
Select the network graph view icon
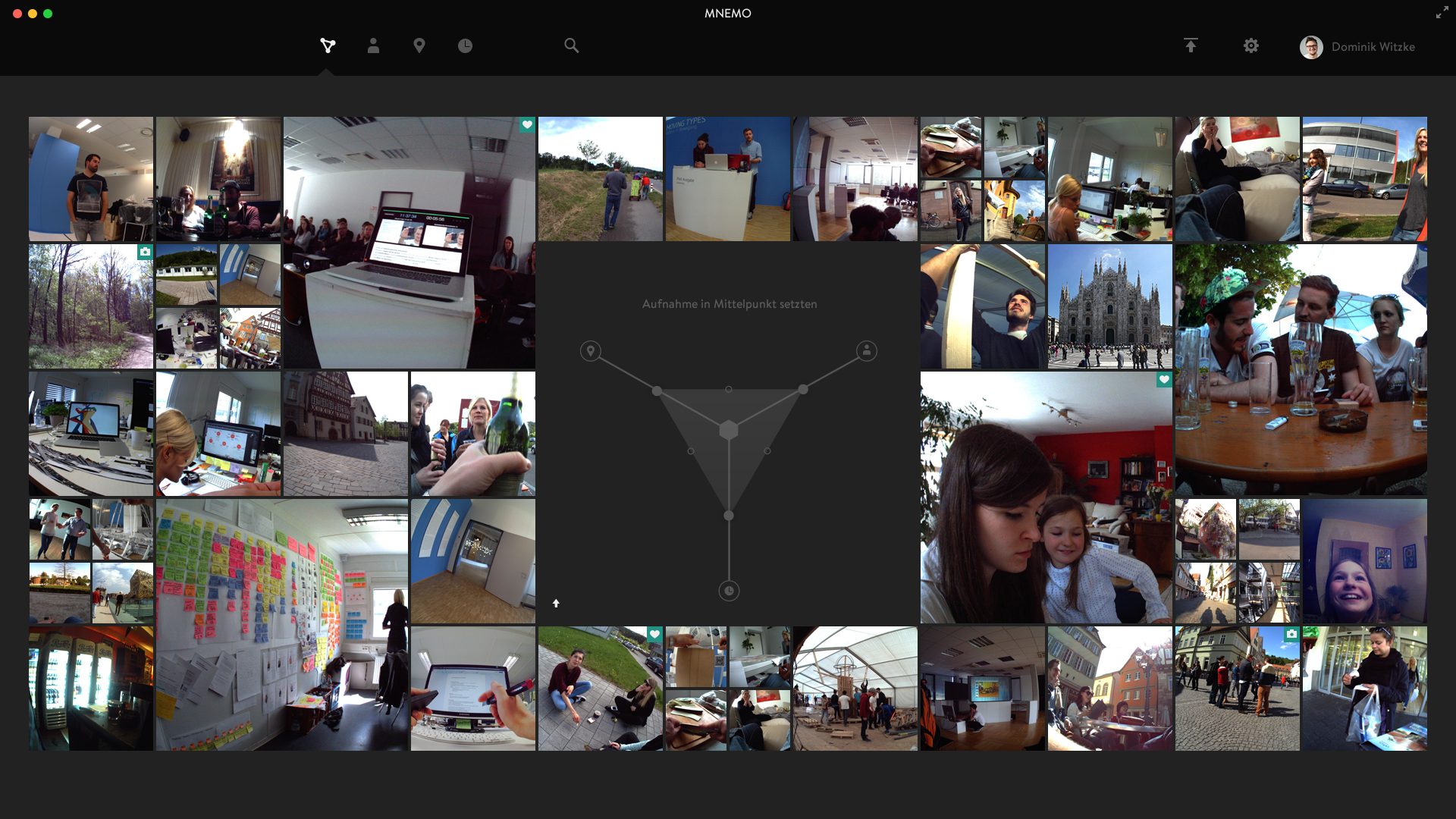328,46
